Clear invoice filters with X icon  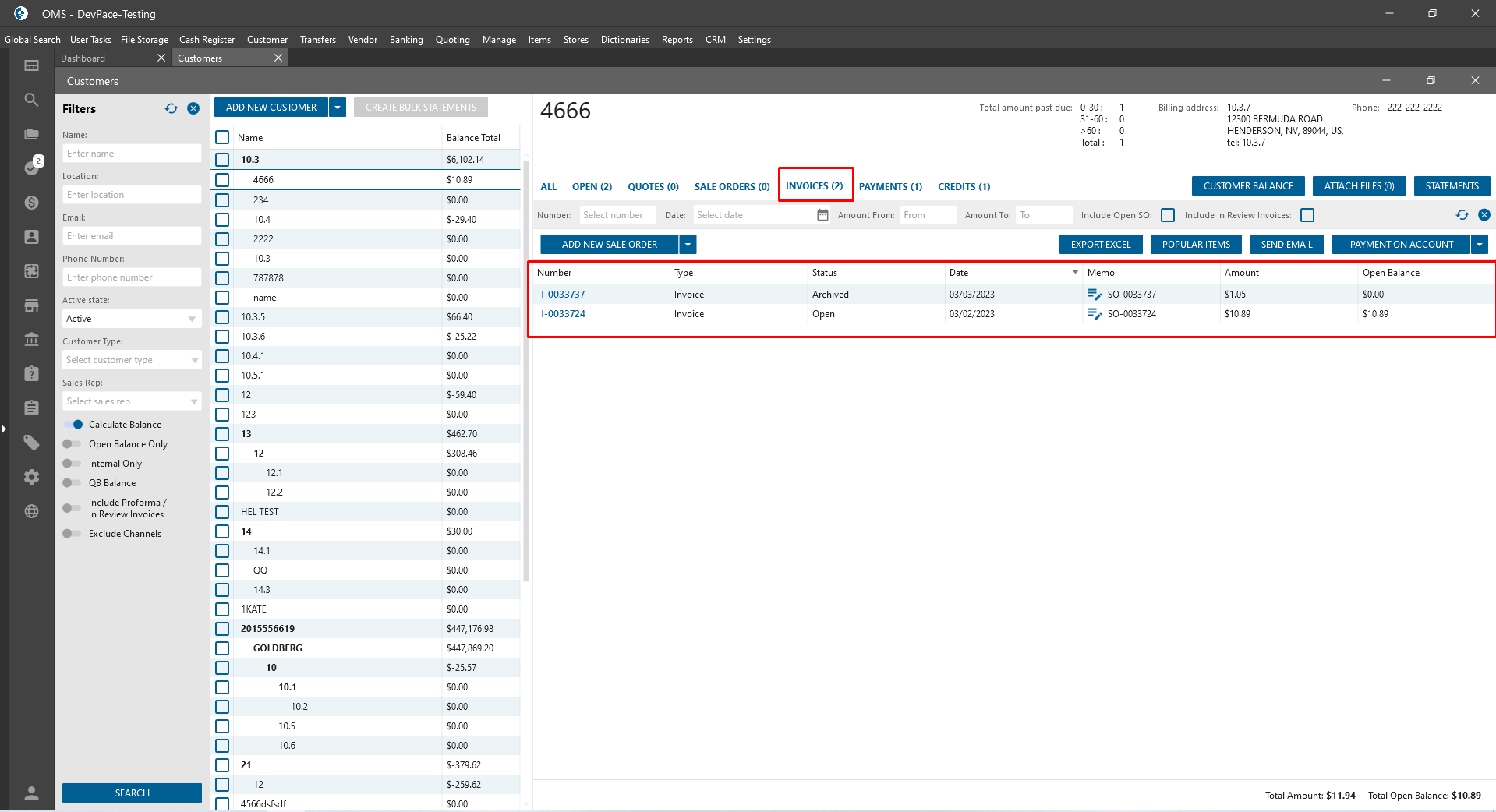1484,215
